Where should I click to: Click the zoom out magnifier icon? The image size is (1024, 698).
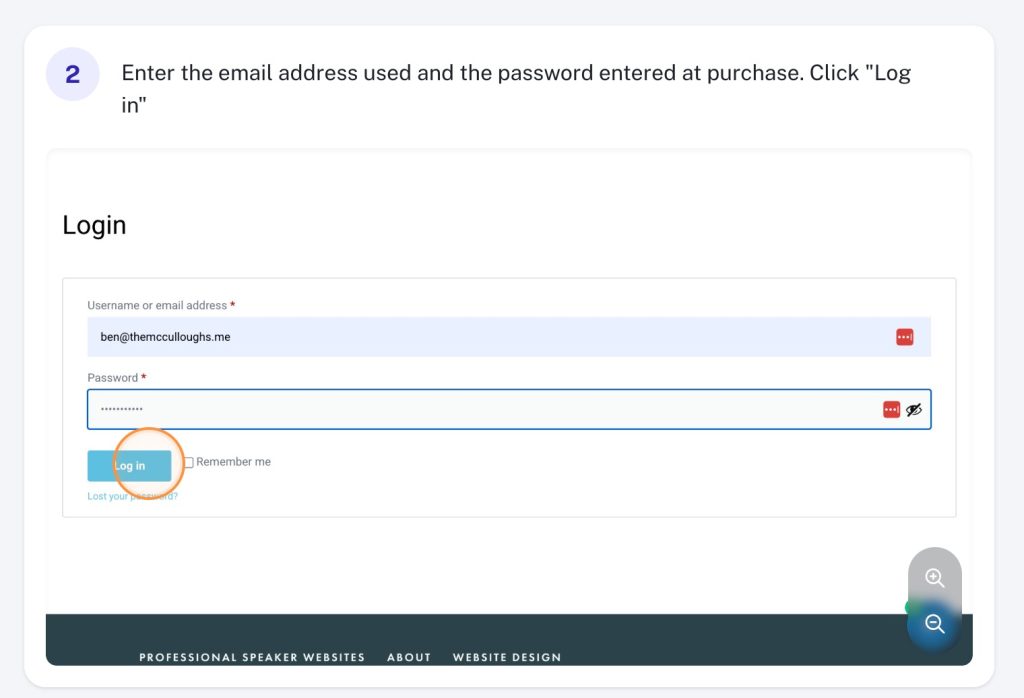coord(935,624)
